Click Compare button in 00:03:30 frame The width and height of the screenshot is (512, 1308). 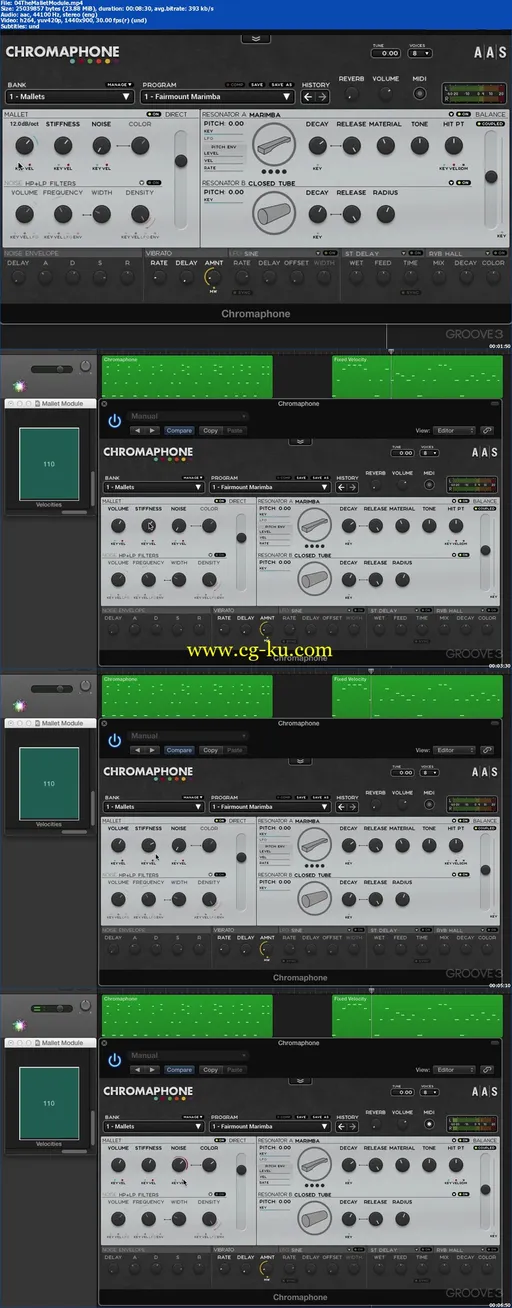[179, 430]
